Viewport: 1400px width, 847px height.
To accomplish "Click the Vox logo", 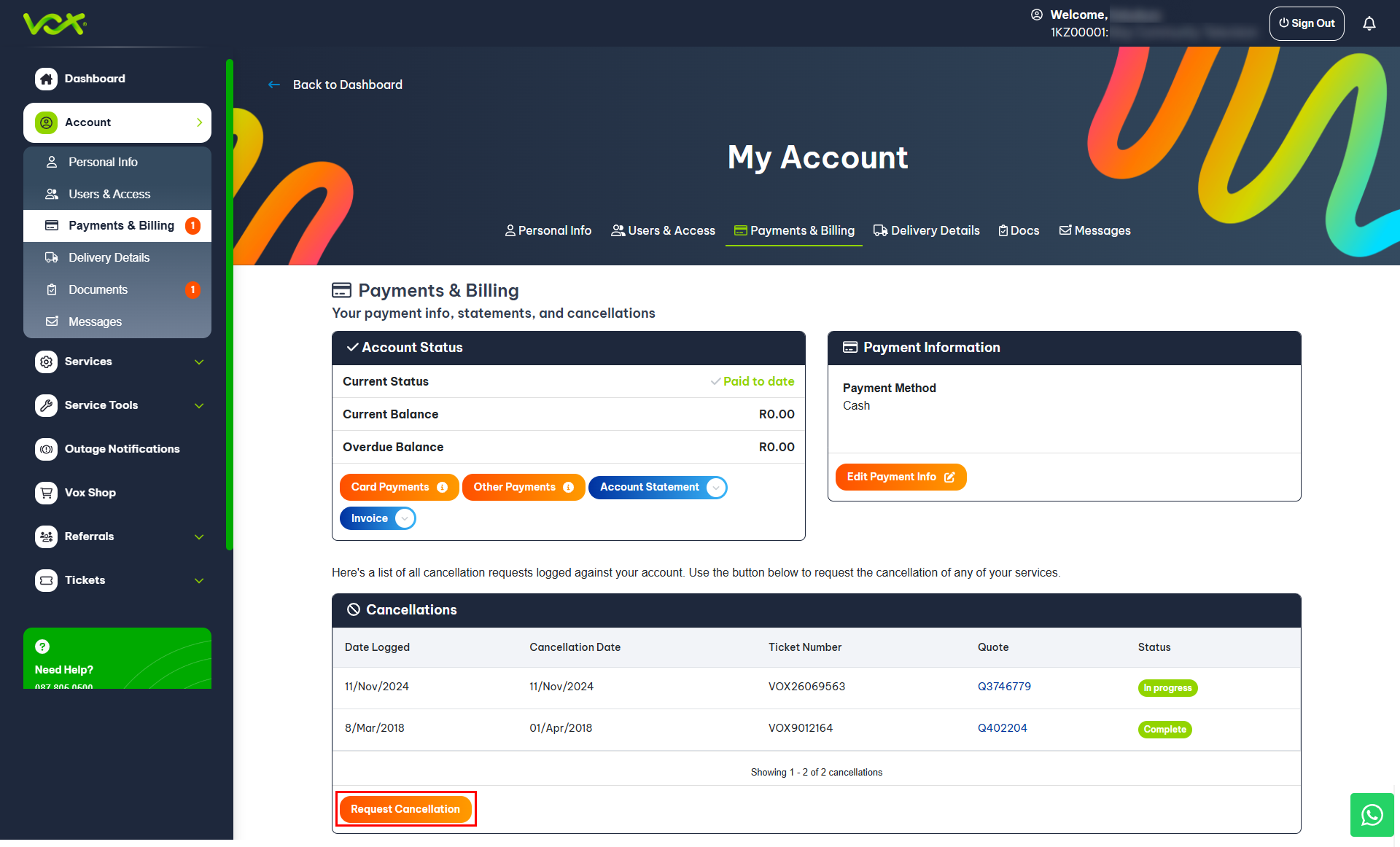I will click(55, 23).
